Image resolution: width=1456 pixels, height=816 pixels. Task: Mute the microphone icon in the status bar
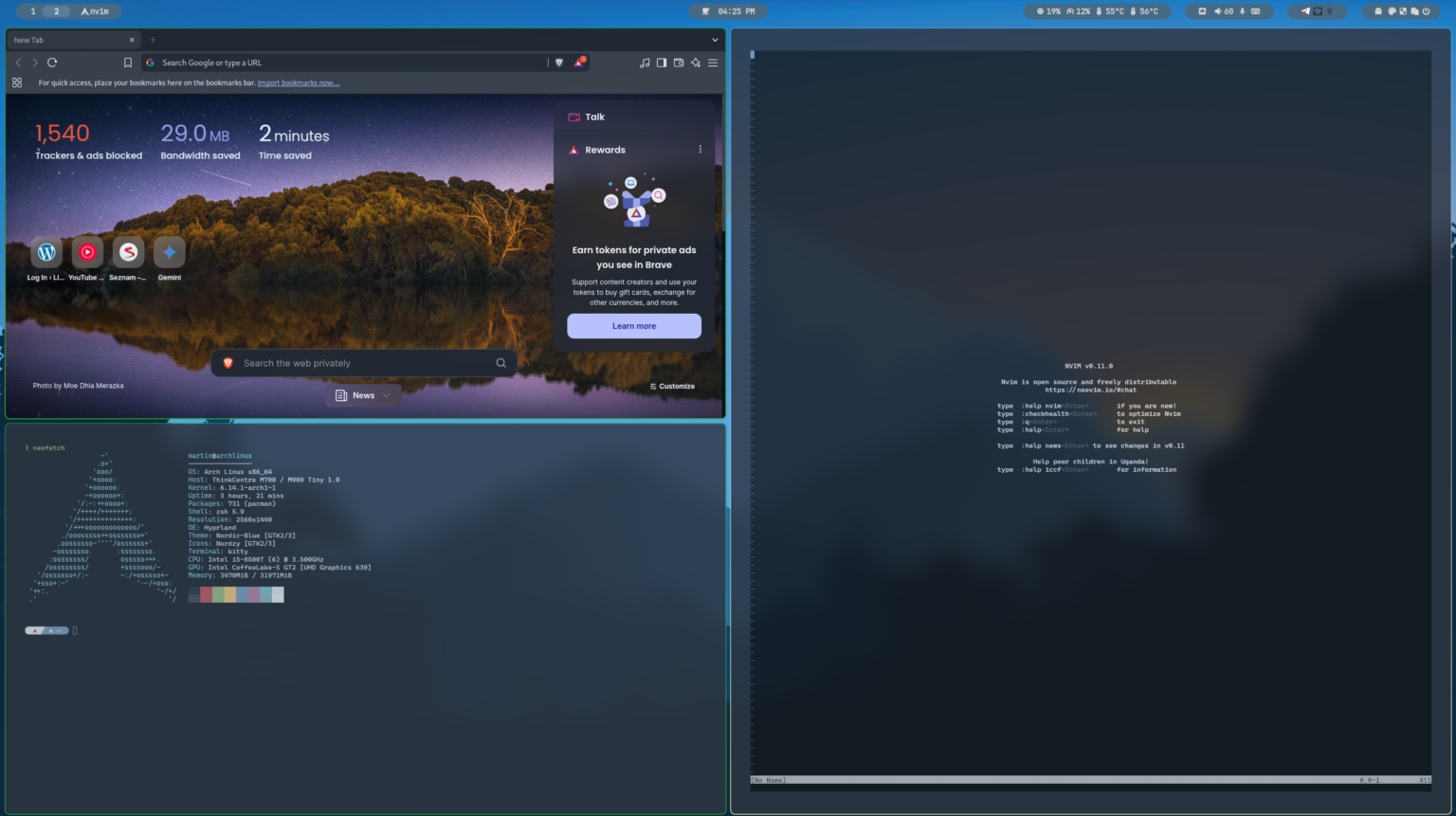1242,10
